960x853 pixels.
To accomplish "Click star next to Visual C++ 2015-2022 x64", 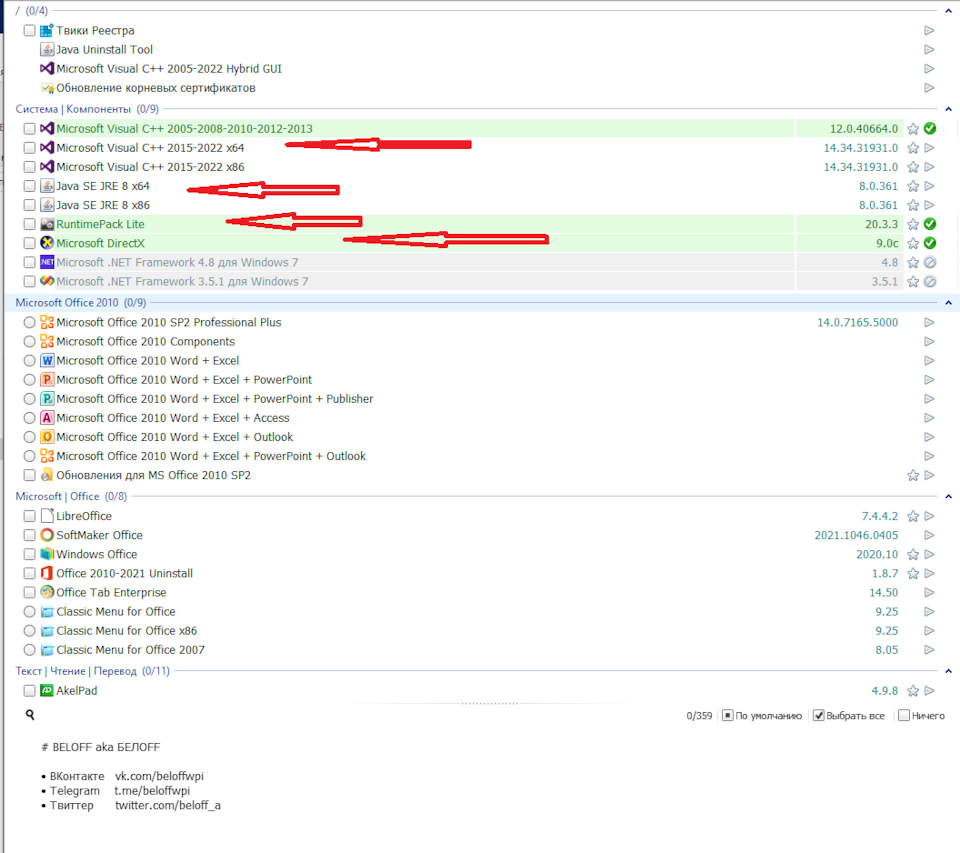I will tap(913, 148).
